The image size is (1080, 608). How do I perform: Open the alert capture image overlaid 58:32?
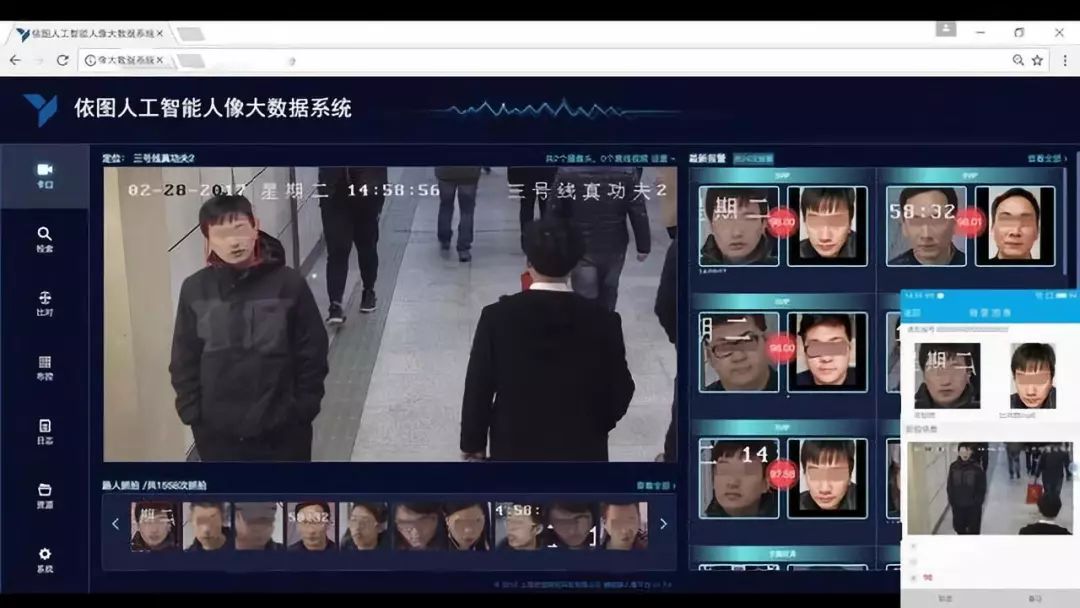[926, 225]
